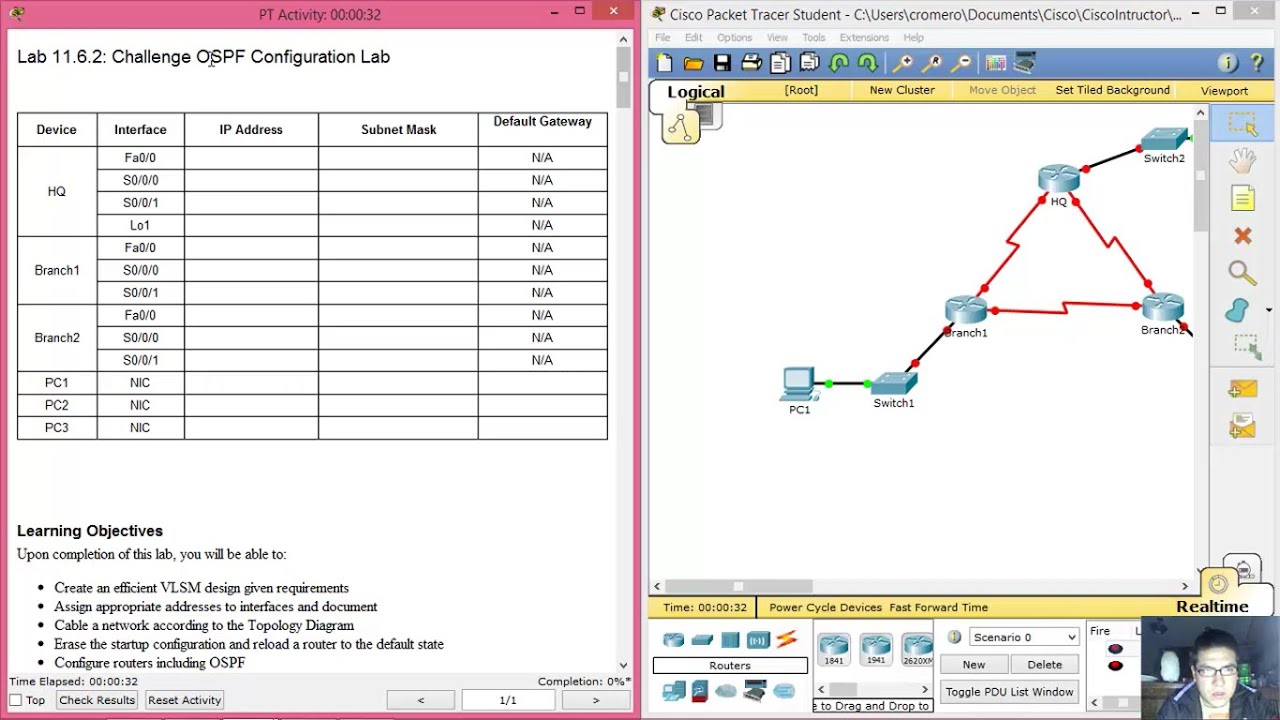Open the Drawing Palette icon
1280x720 pixels.
(996, 63)
